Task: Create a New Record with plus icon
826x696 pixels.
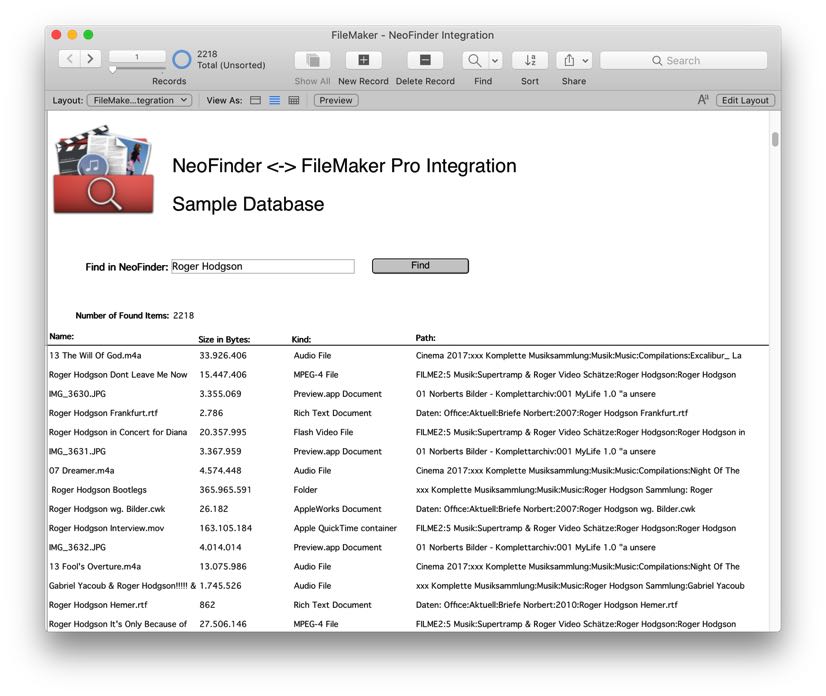Action: [x=363, y=60]
